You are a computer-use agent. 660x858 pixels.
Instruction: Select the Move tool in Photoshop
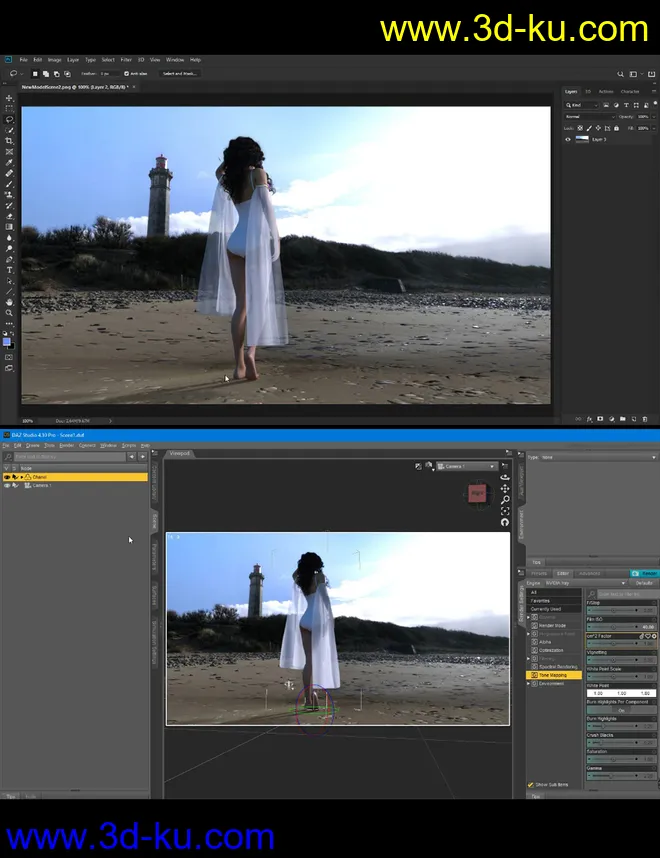coord(10,98)
